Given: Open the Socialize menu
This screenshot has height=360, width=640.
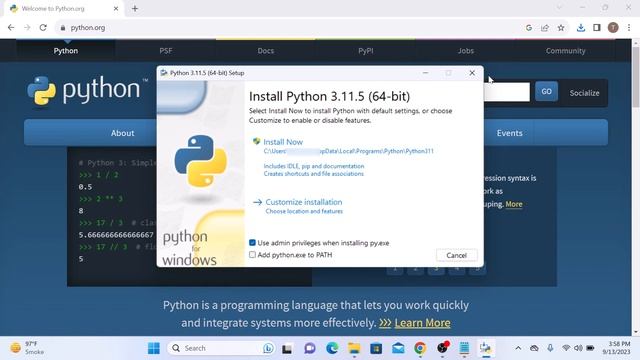Looking at the screenshot, I should (584, 93).
